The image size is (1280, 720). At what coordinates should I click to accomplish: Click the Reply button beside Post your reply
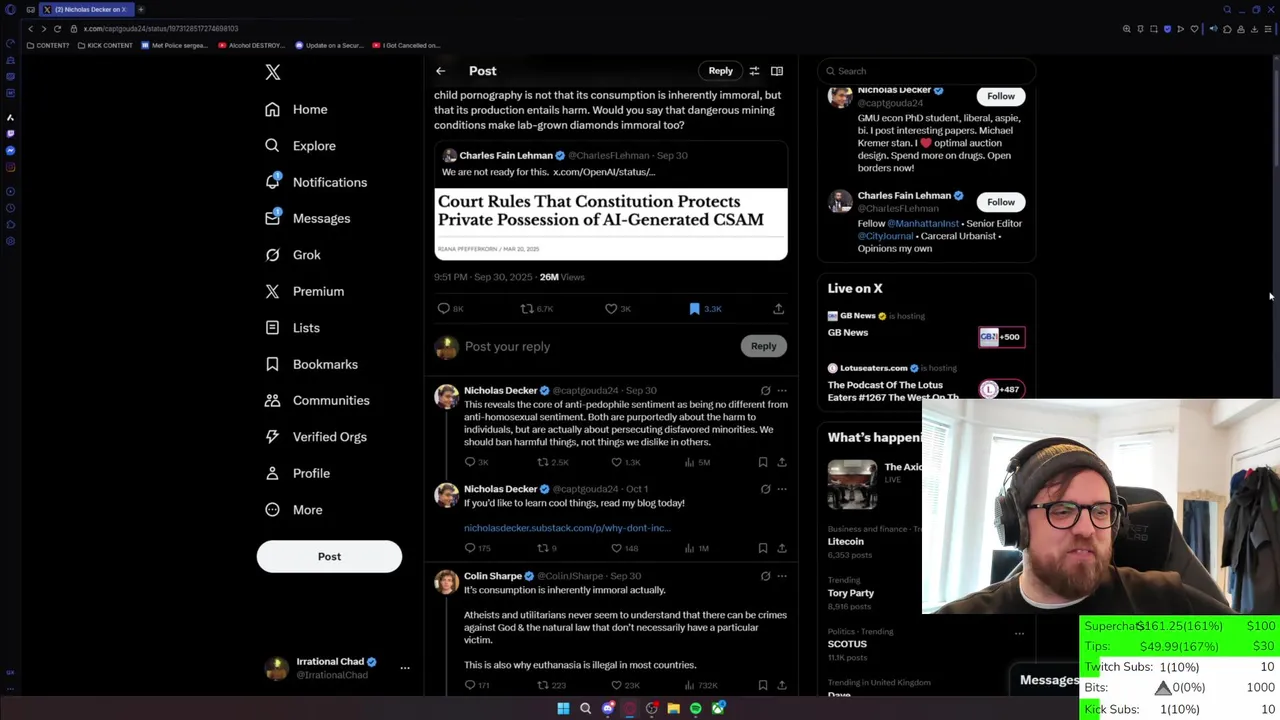tap(763, 346)
